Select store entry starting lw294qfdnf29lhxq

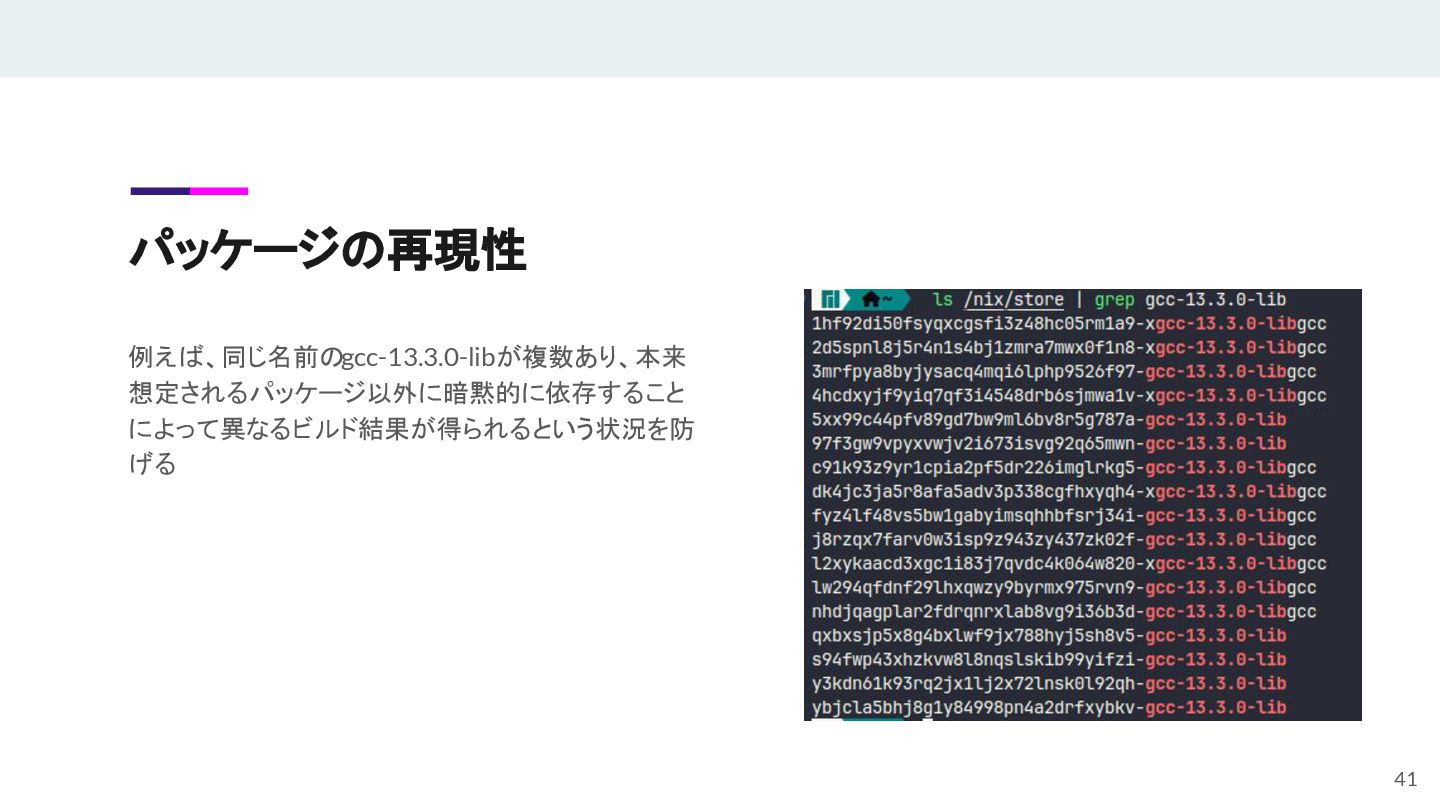[1064, 588]
